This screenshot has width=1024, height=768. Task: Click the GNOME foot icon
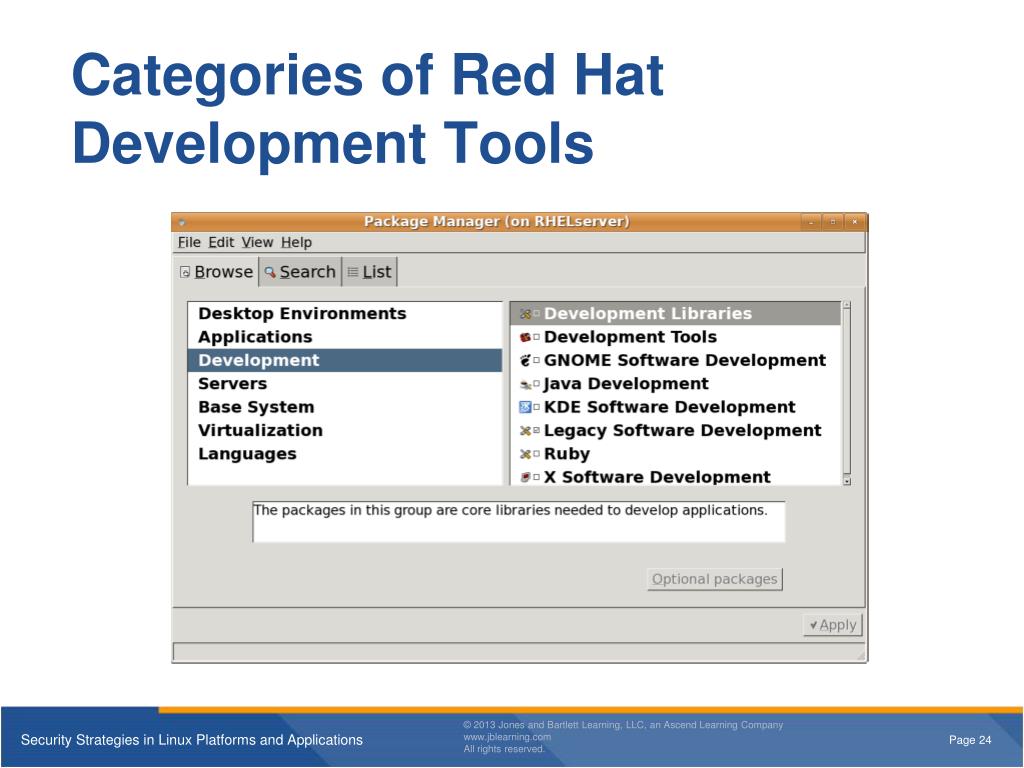click(525, 360)
